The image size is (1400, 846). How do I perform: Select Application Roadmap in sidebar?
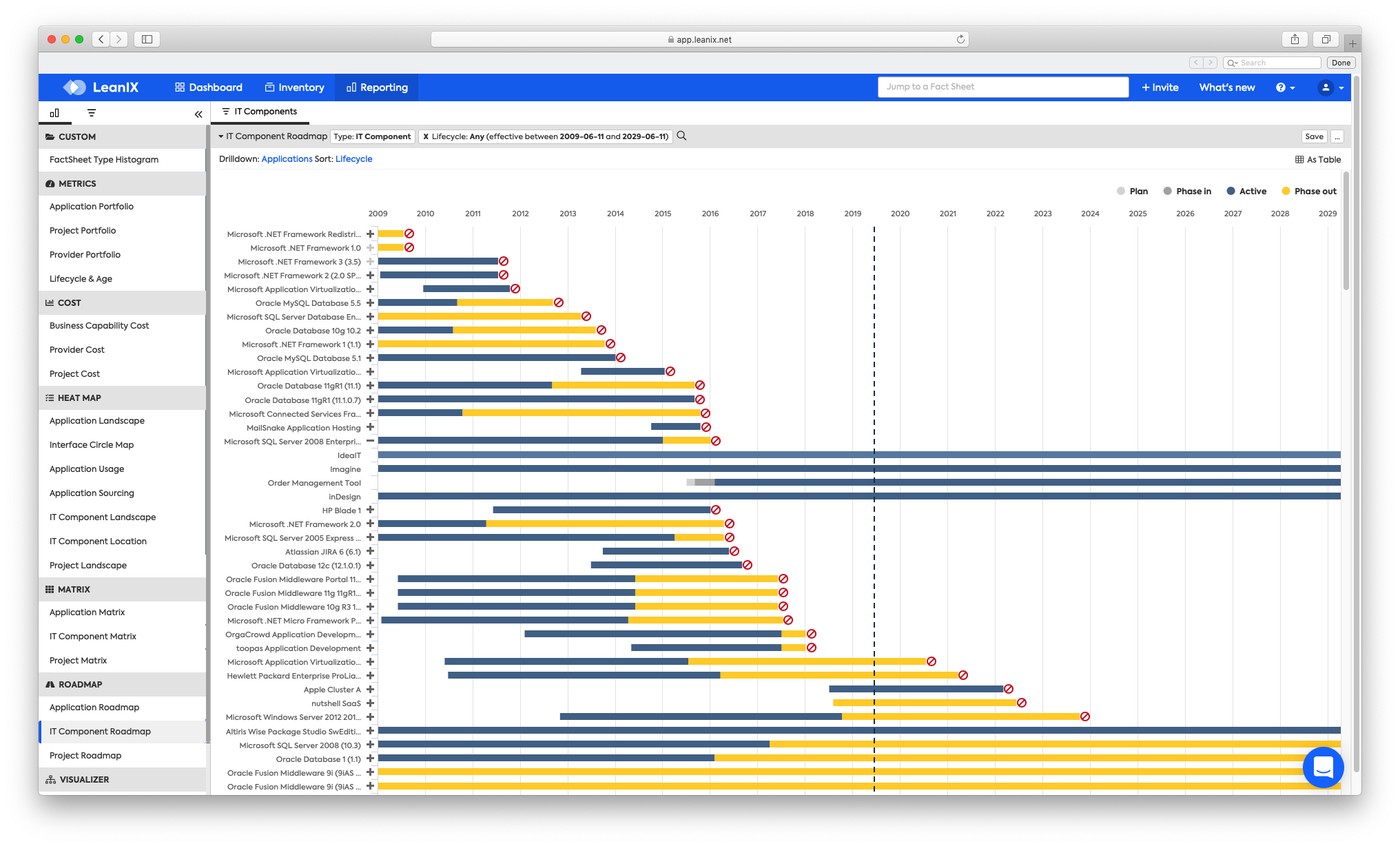pos(94,708)
